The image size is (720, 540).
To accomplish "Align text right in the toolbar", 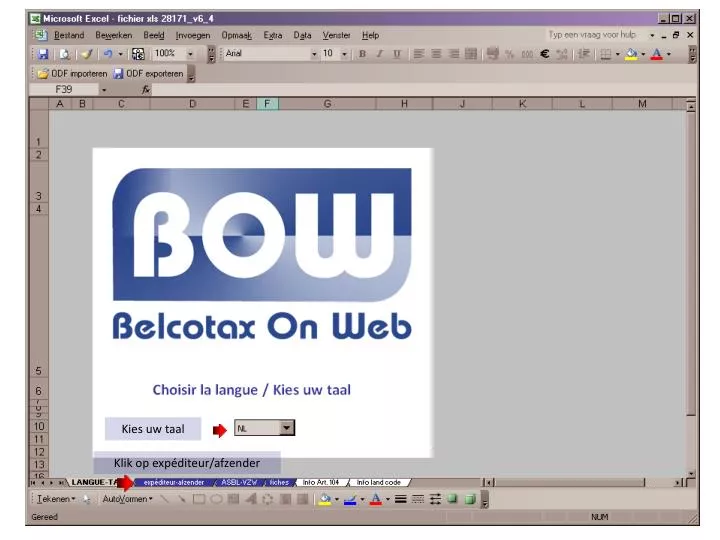I will point(454,54).
